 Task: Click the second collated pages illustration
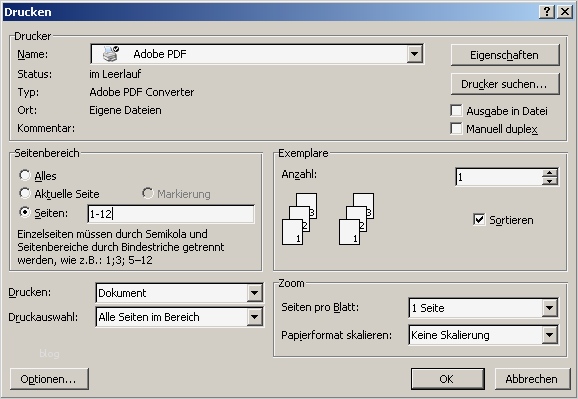[x=356, y=219]
